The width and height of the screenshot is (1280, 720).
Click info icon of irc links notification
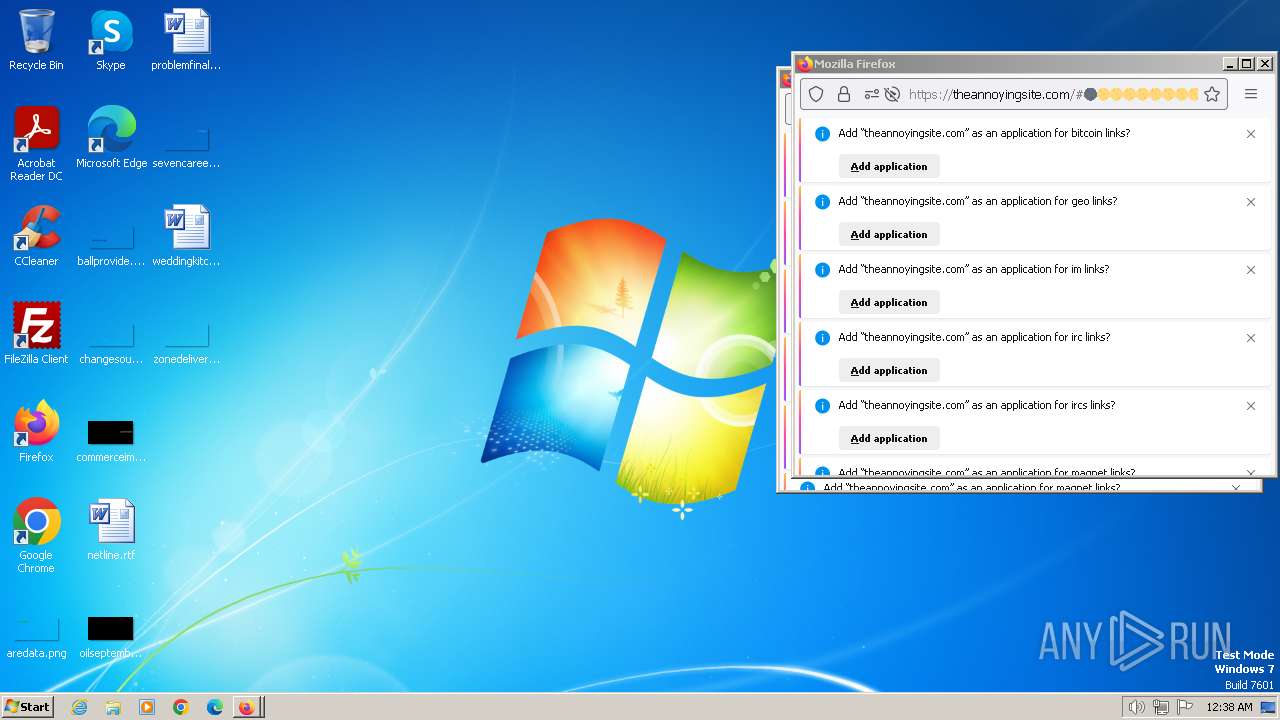pos(822,338)
